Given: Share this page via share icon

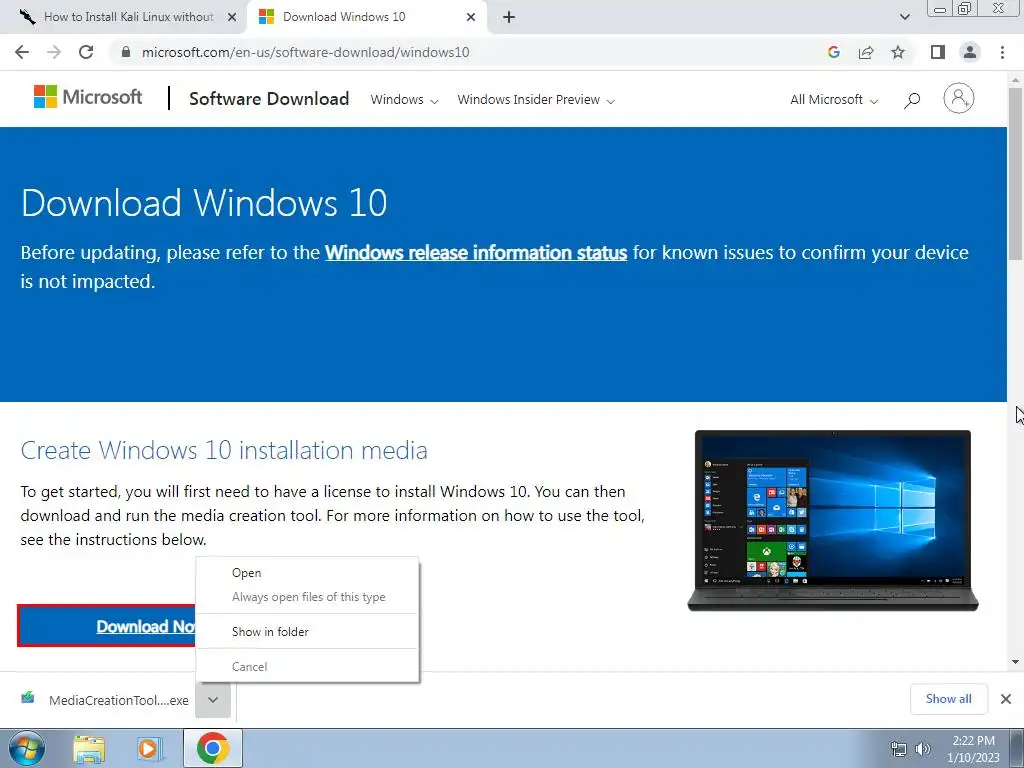Looking at the screenshot, I should (x=866, y=52).
